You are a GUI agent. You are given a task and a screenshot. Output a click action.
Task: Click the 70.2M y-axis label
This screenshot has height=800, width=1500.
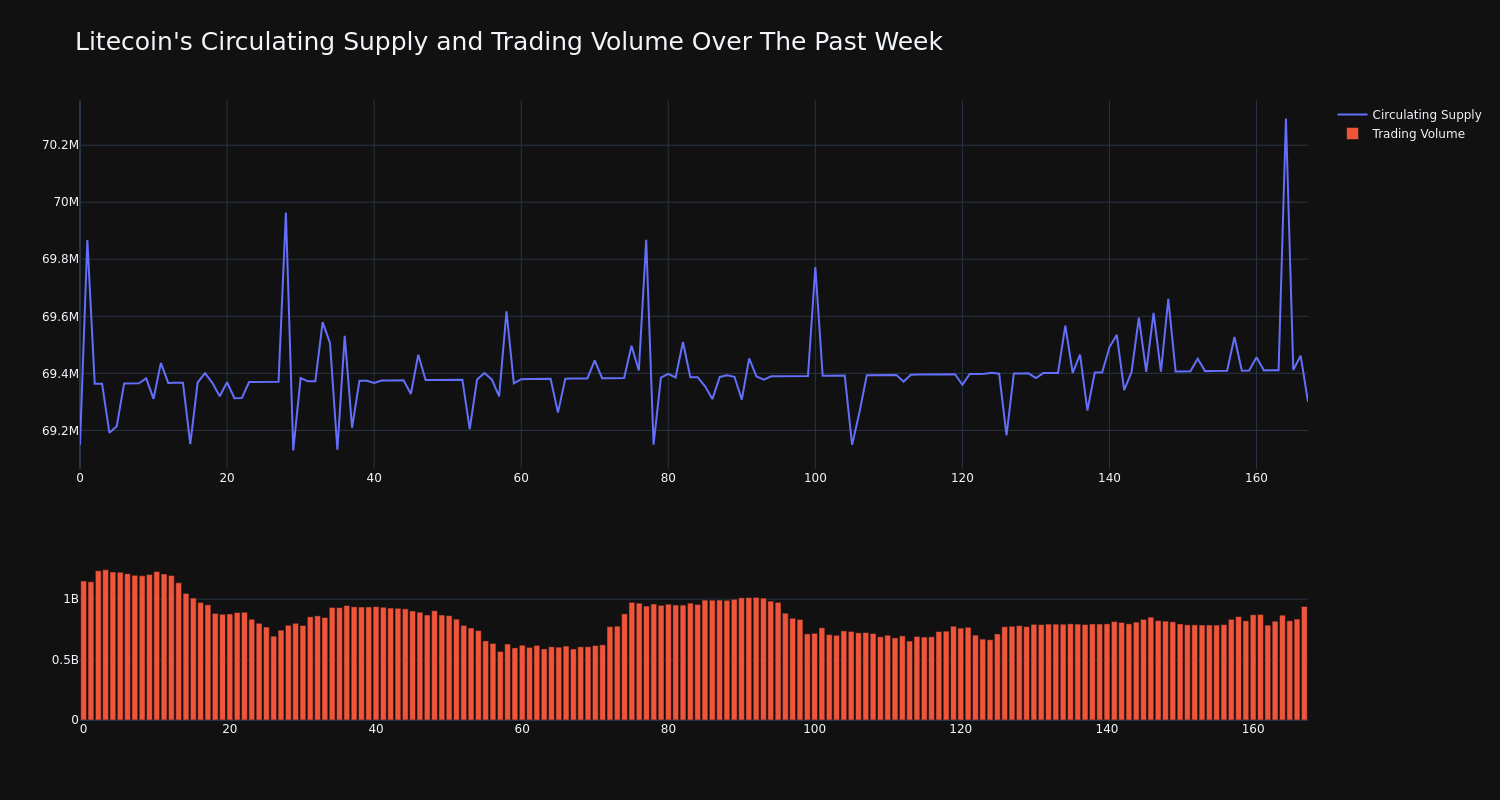tap(60, 145)
